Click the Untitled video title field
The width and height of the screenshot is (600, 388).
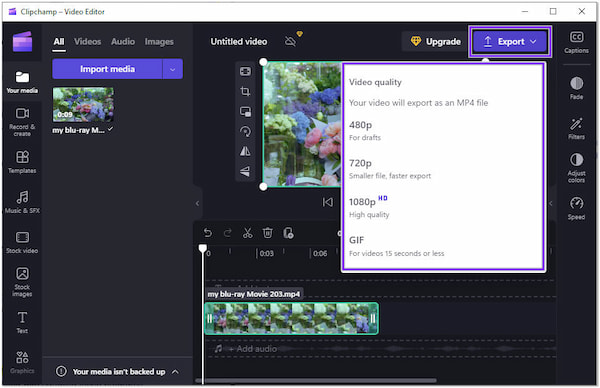(239, 41)
